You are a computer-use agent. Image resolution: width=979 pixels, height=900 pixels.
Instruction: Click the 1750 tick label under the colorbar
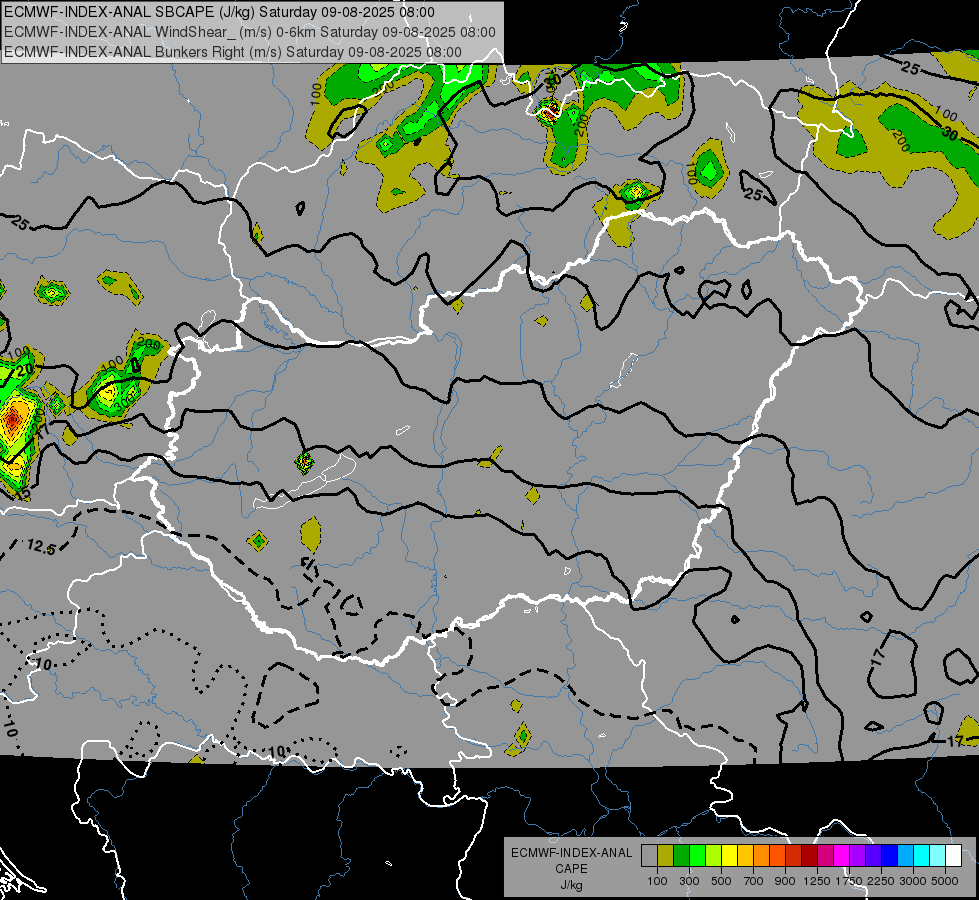point(849,881)
